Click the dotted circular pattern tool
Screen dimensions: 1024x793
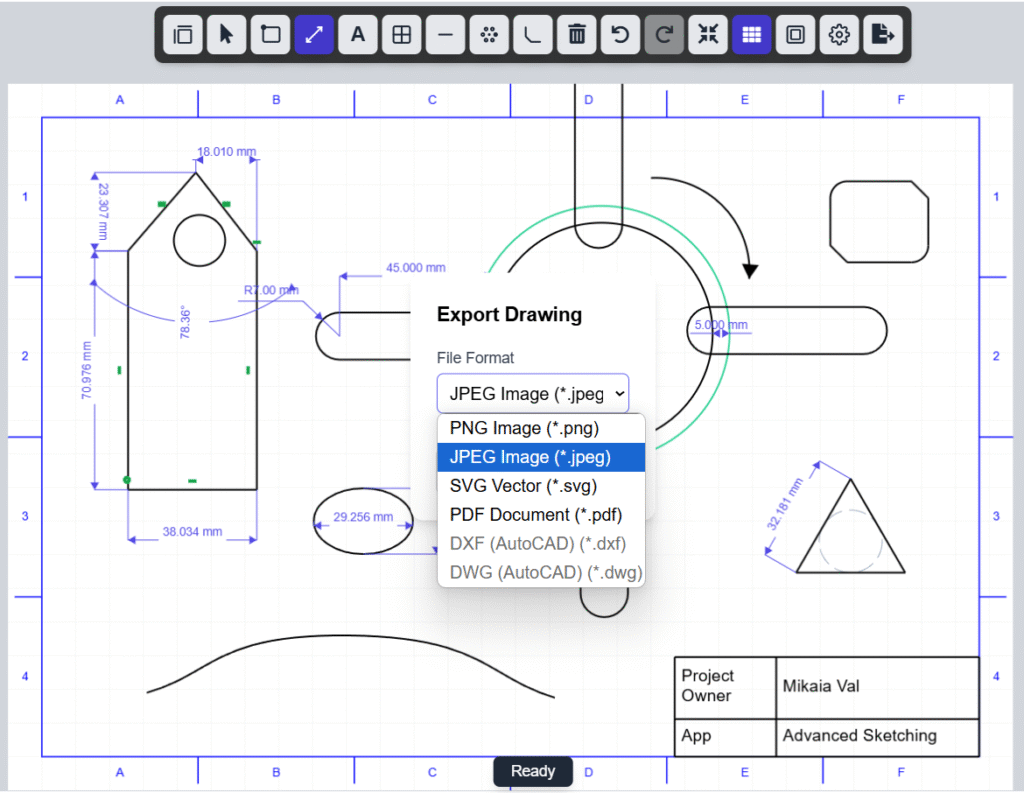coord(489,35)
